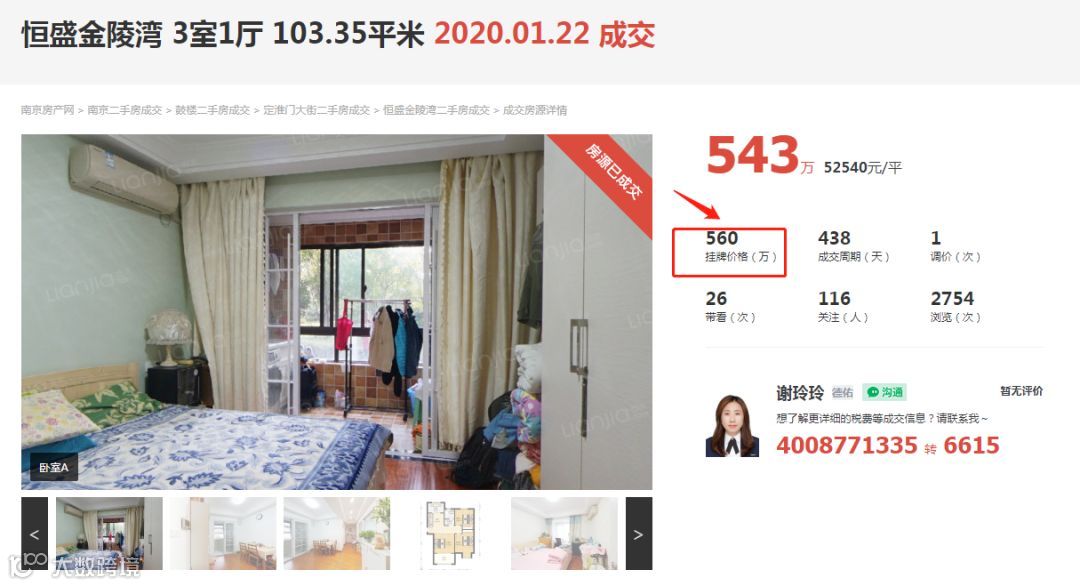The width and height of the screenshot is (1080, 586).
Task: Click the previous thumbnails left arrow
Action: [x=34, y=534]
